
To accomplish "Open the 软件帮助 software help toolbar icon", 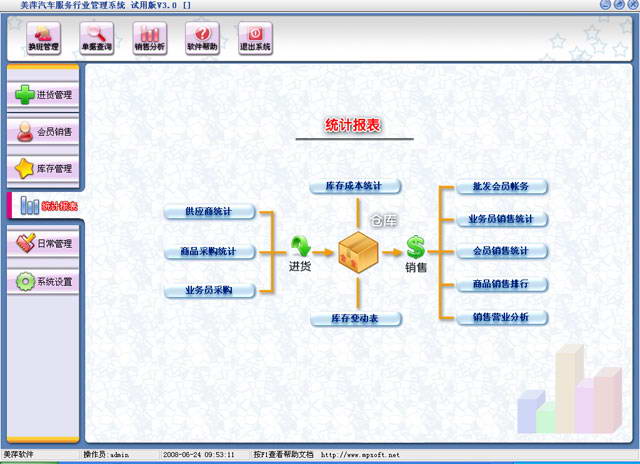I will click(x=202, y=38).
